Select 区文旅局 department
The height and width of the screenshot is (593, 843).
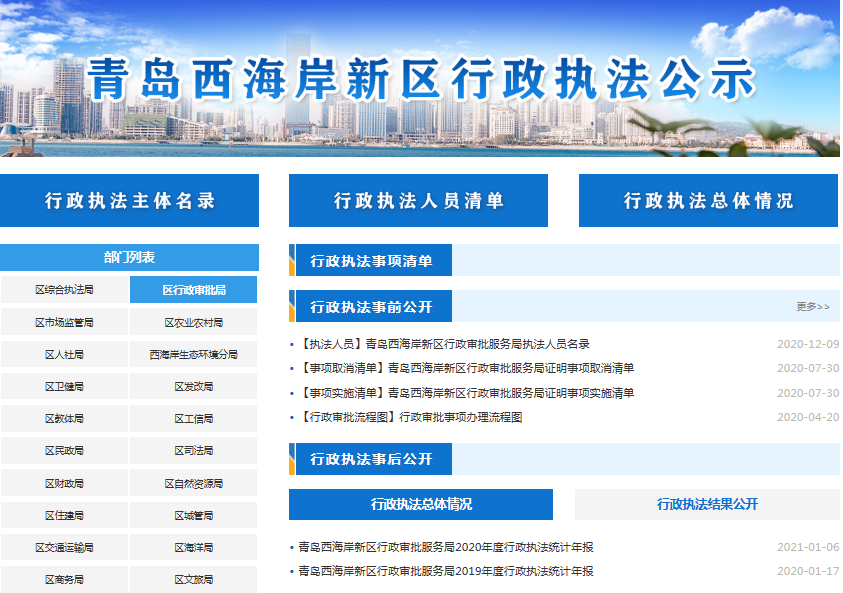(193, 579)
